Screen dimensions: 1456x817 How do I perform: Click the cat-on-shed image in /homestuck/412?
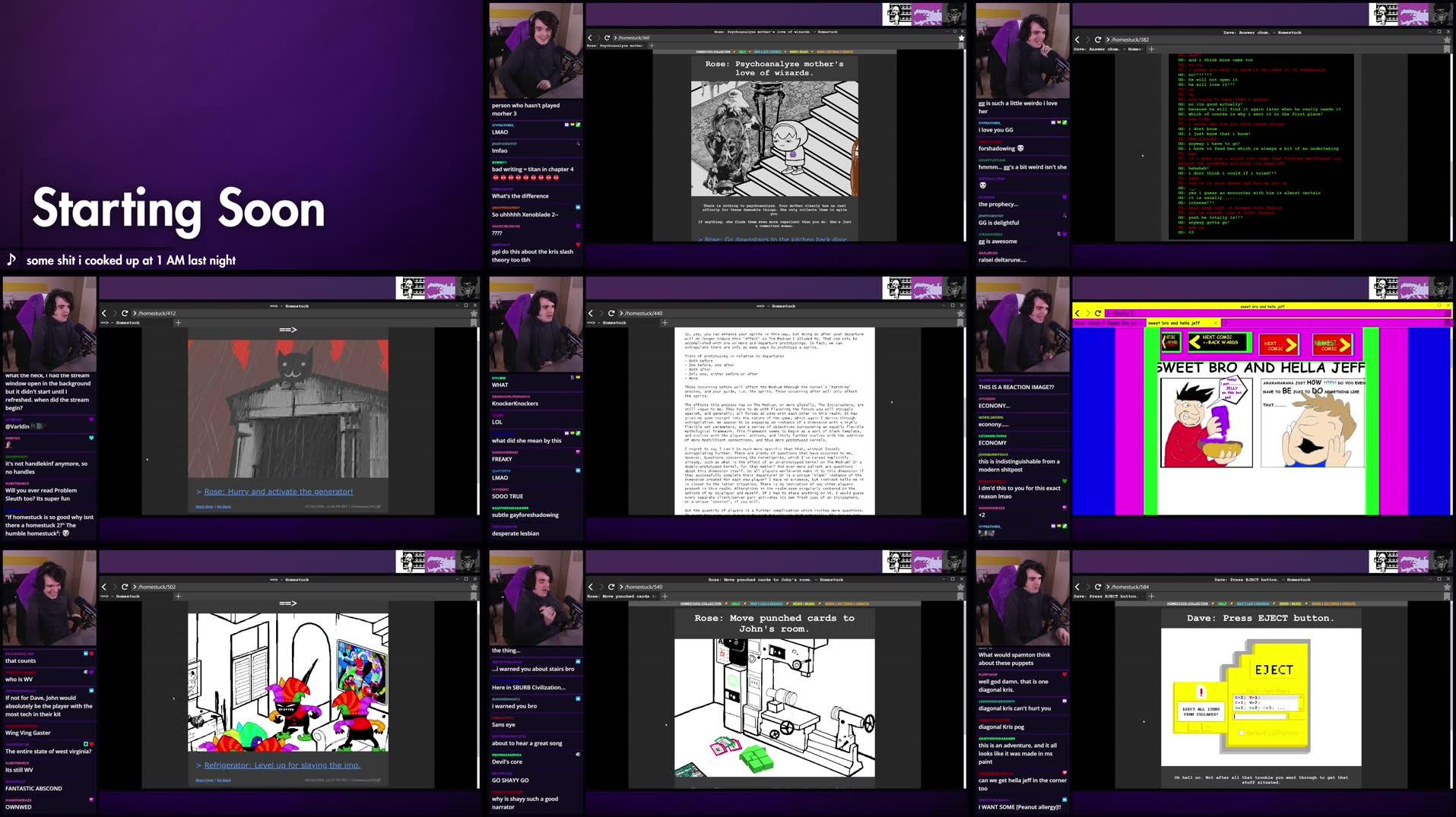[288, 409]
